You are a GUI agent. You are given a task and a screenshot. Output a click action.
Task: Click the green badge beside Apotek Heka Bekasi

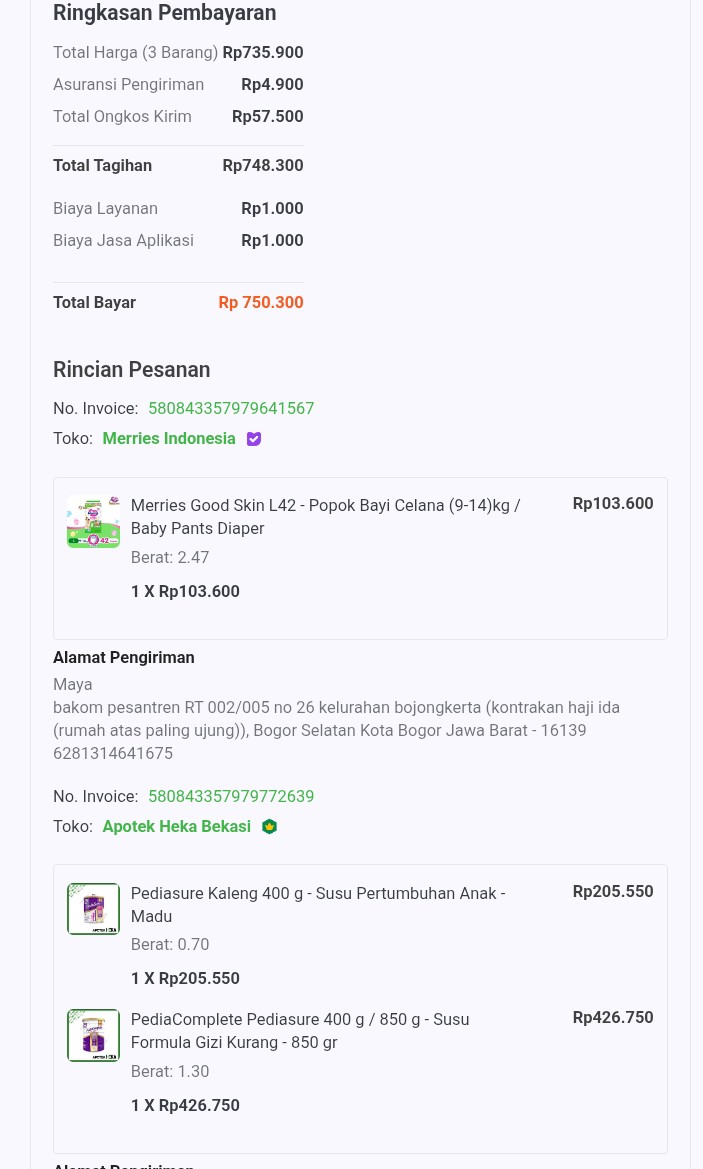tap(269, 827)
